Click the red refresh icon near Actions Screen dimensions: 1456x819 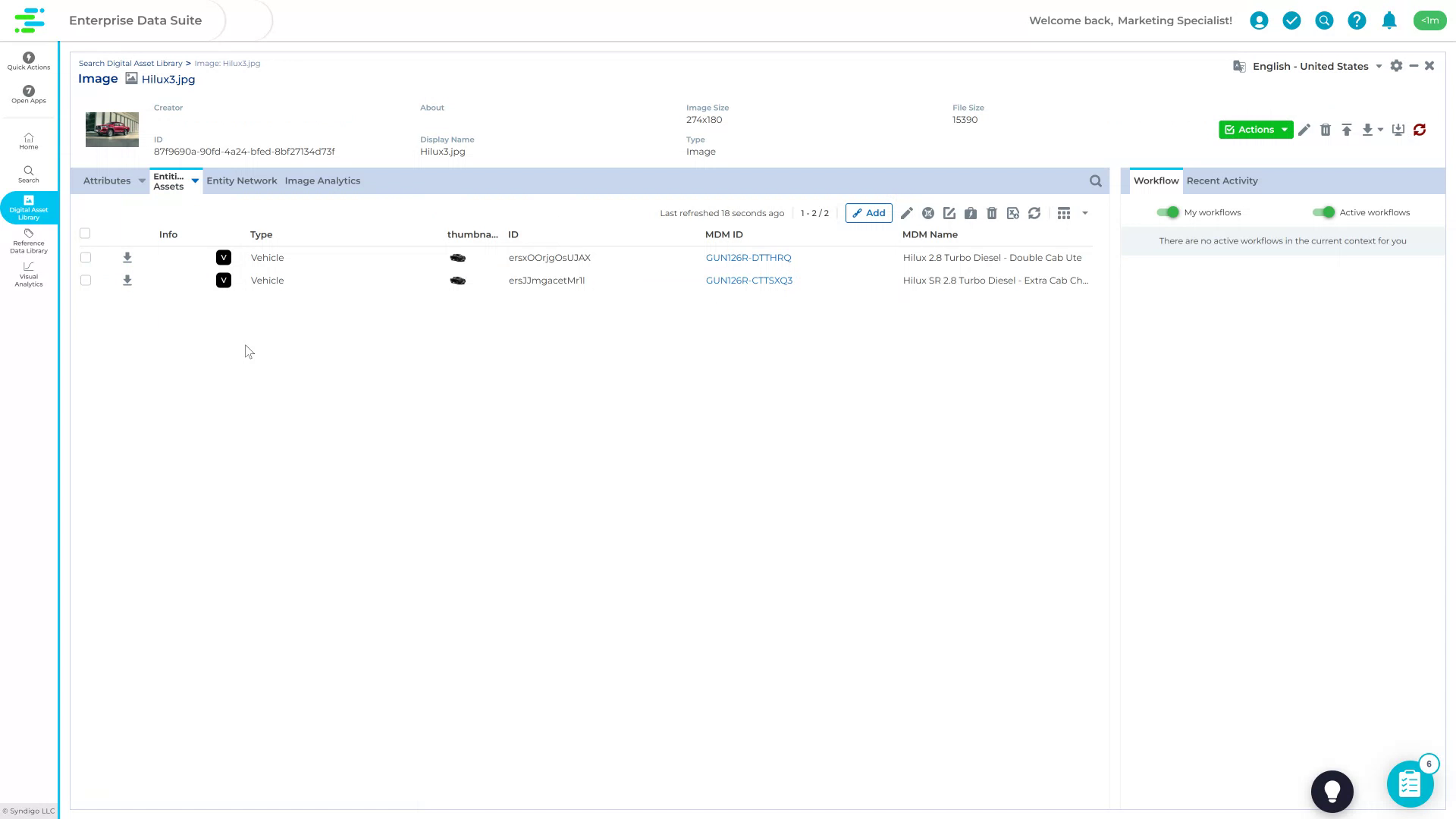point(1420,130)
